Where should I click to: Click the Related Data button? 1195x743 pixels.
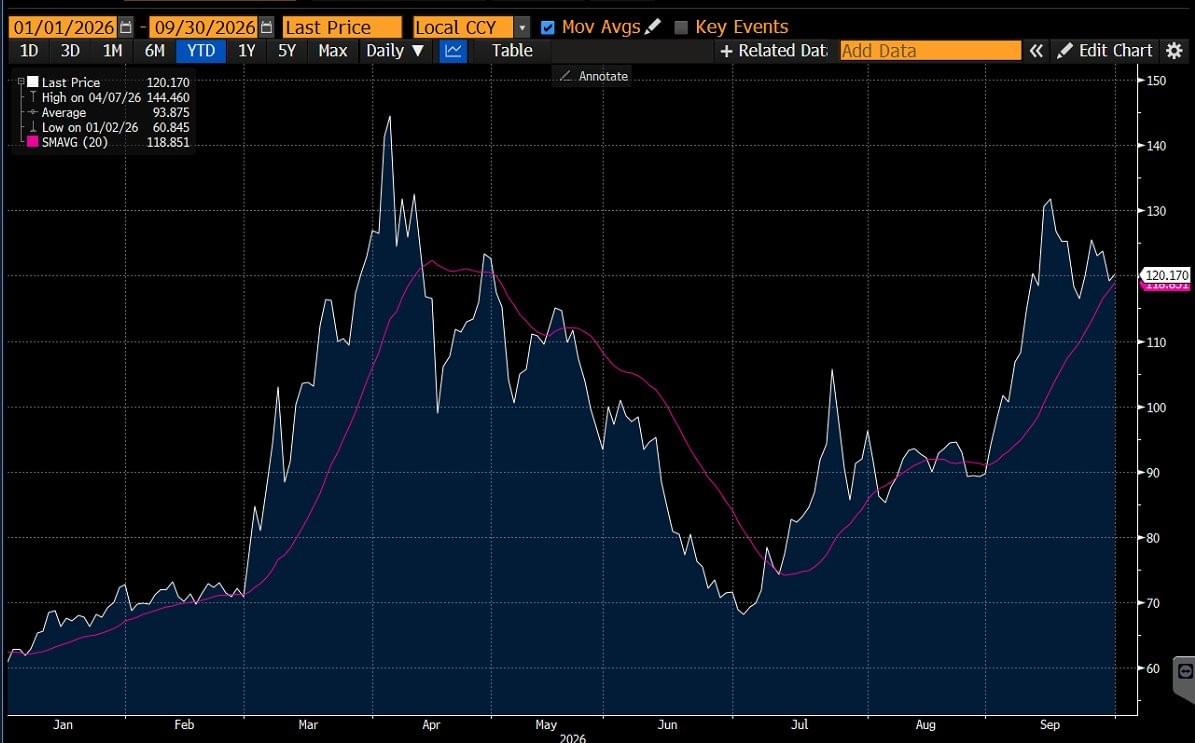pos(773,51)
